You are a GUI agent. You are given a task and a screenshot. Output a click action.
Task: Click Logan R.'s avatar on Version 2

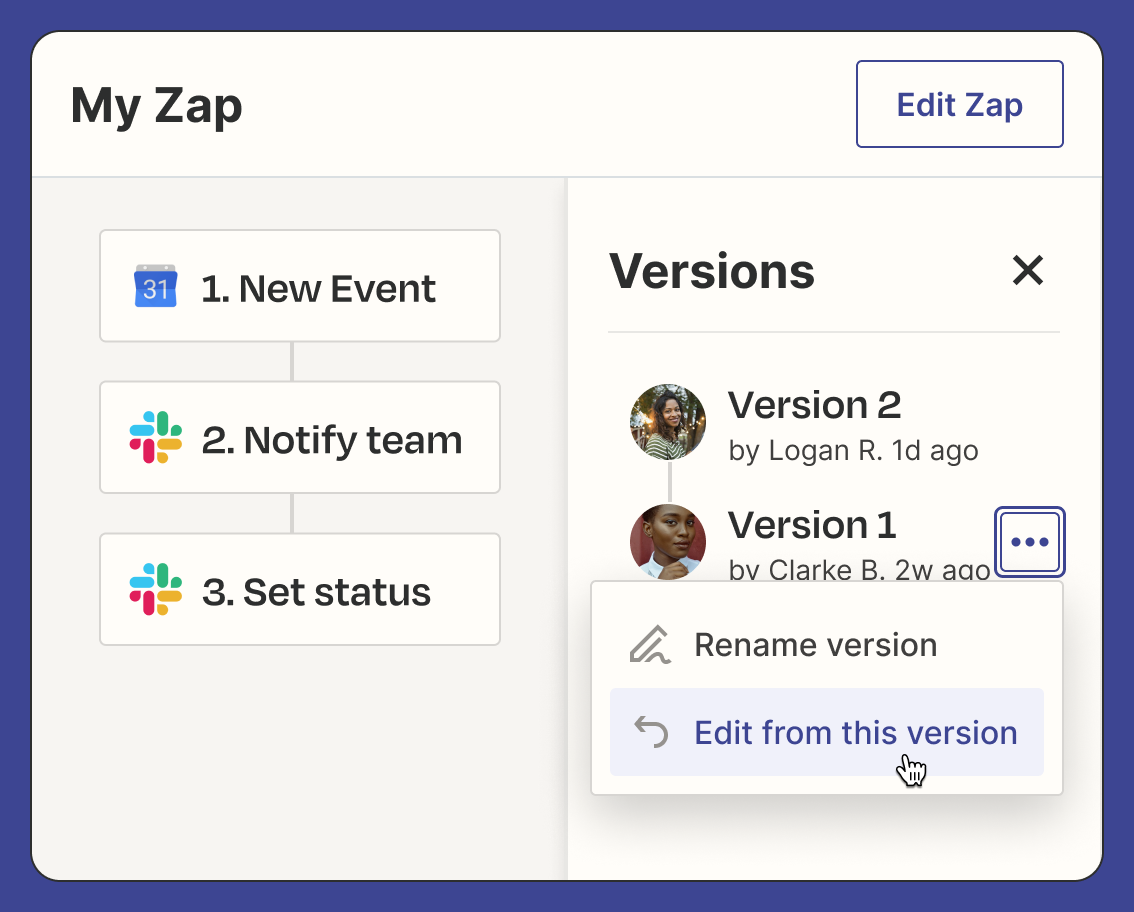tap(668, 421)
